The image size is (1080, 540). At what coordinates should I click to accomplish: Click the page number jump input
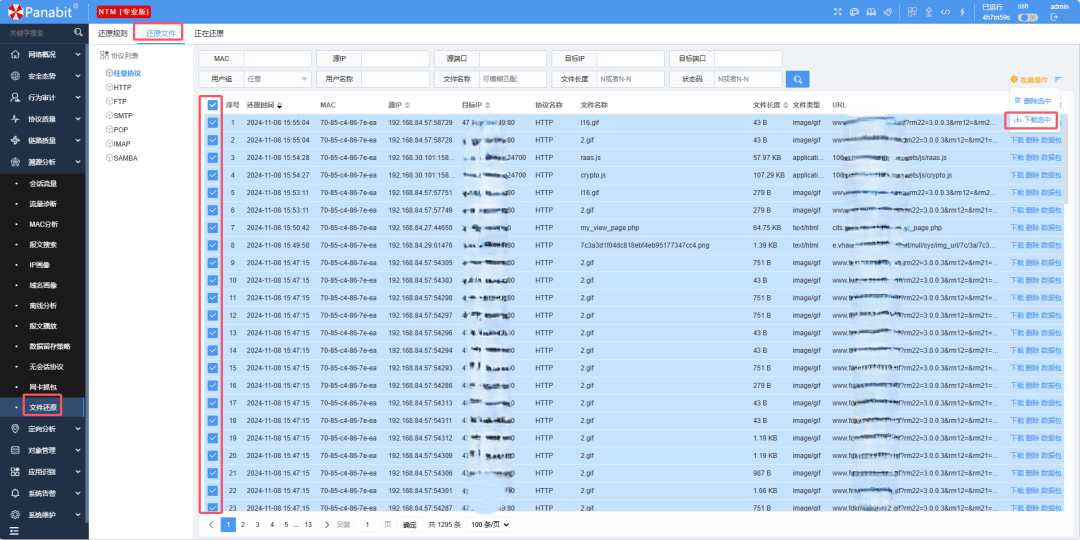point(367,525)
